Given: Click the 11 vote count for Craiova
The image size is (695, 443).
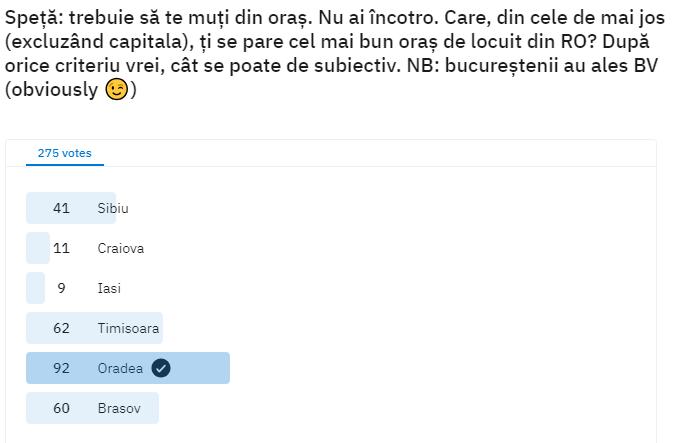Looking at the screenshot, I should click(61, 248).
